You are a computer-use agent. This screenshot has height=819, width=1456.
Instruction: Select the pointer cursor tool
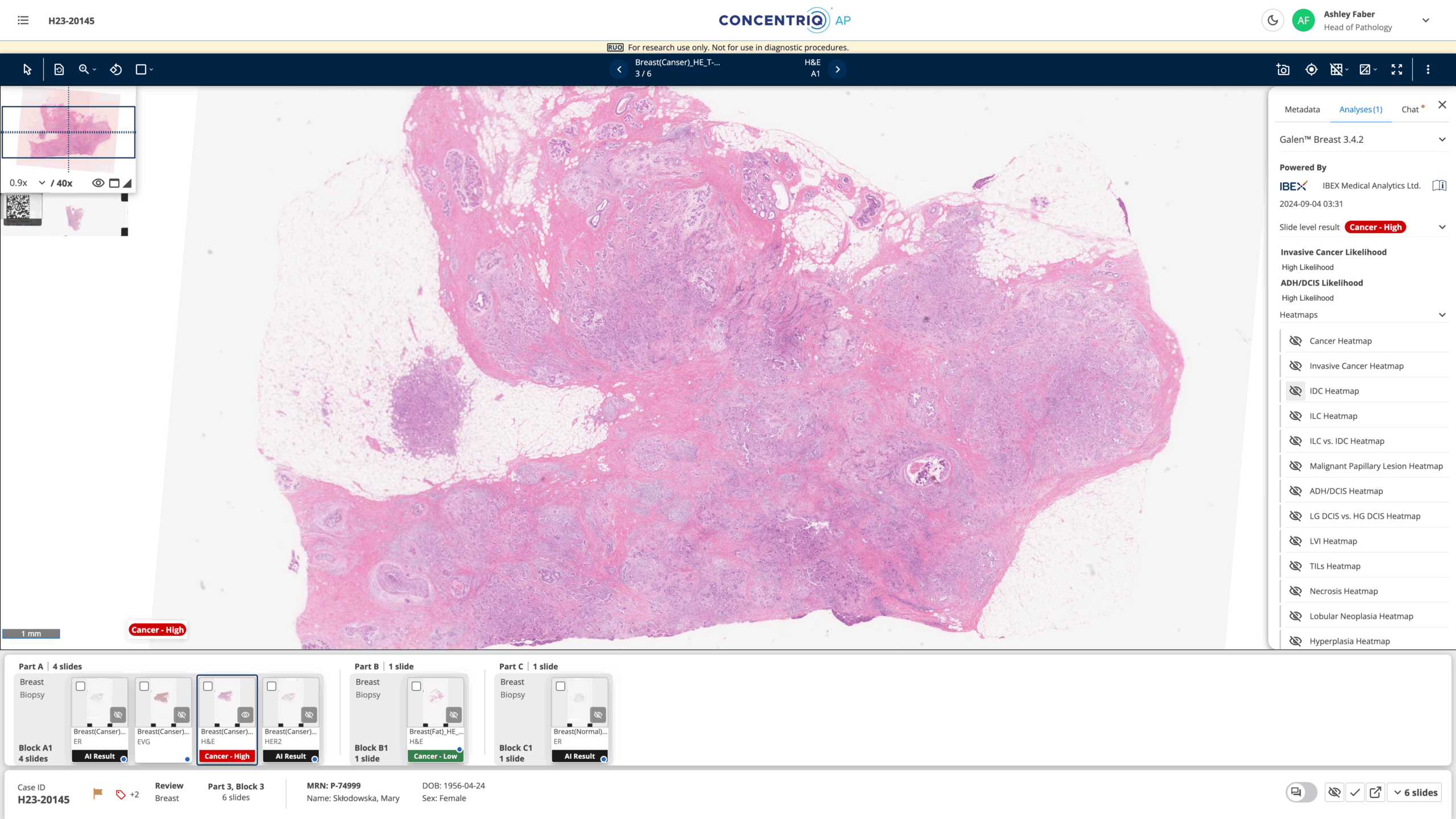(x=26, y=69)
